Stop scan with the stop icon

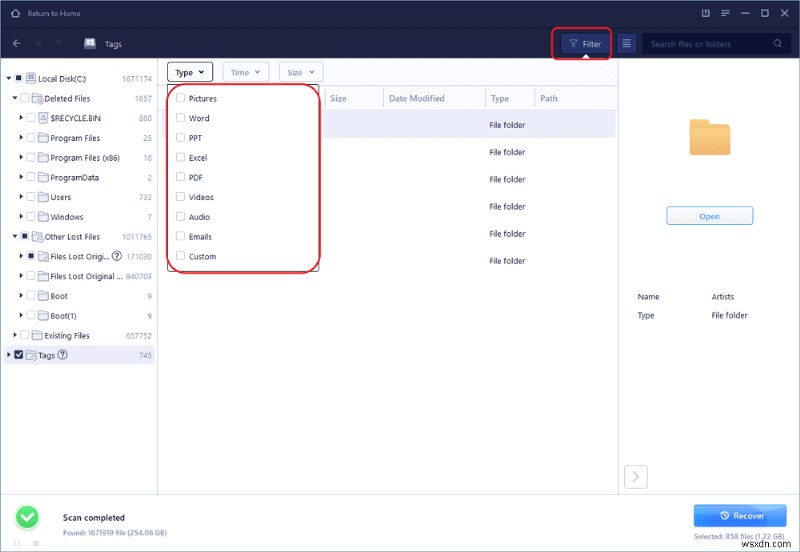[36, 543]
